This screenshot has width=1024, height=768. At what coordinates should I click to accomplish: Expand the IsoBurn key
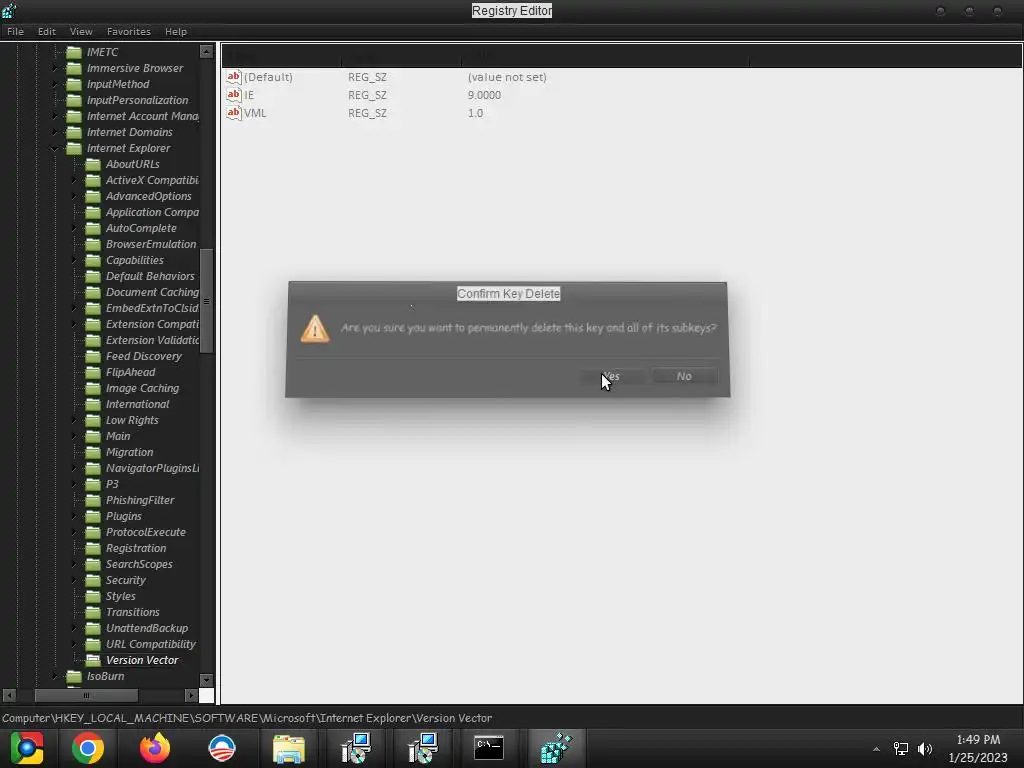coord(55,677)
